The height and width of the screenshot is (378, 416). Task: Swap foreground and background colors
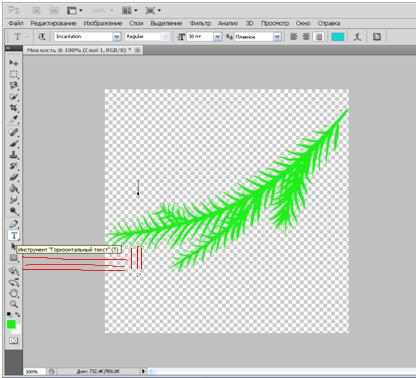[17, 314]
